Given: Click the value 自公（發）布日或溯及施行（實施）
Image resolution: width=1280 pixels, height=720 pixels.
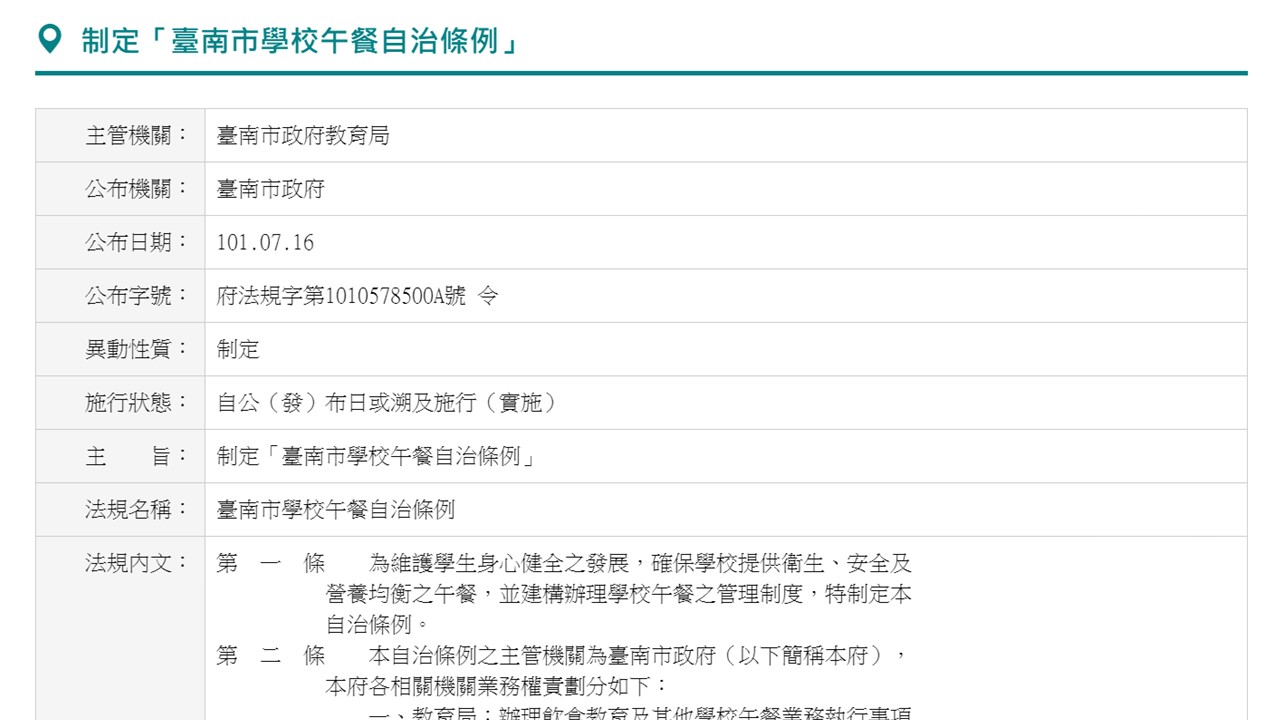Looking at the screenshot, I should pyautogui.click(x=387, y=403).
